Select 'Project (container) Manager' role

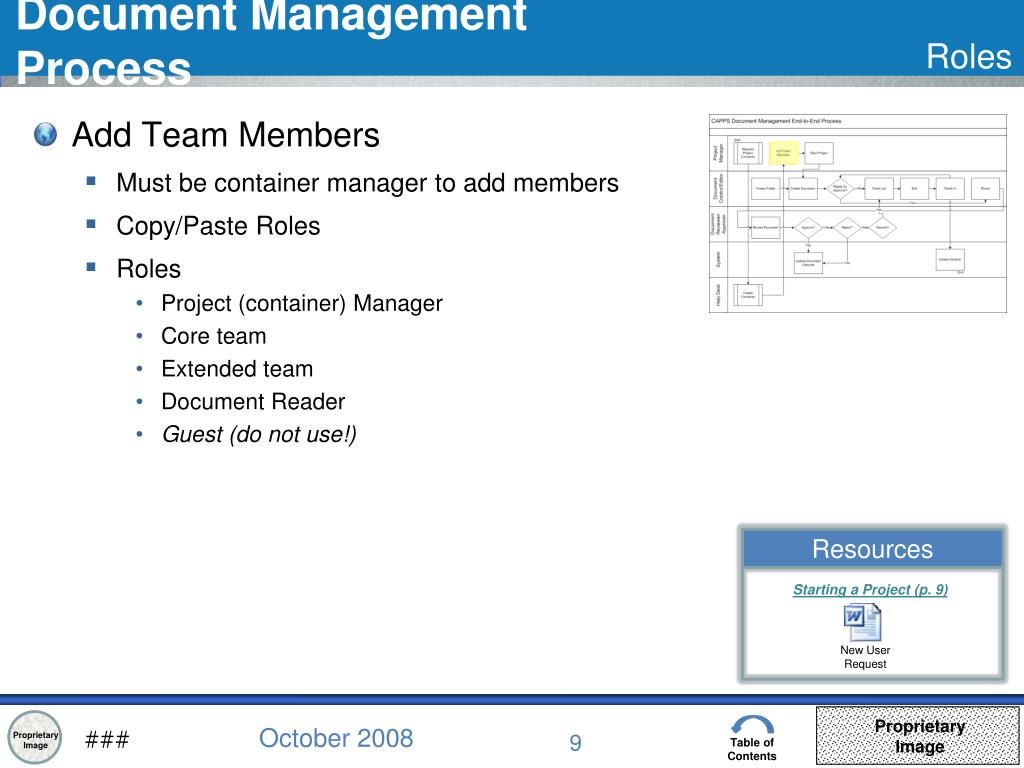(302, 304)
